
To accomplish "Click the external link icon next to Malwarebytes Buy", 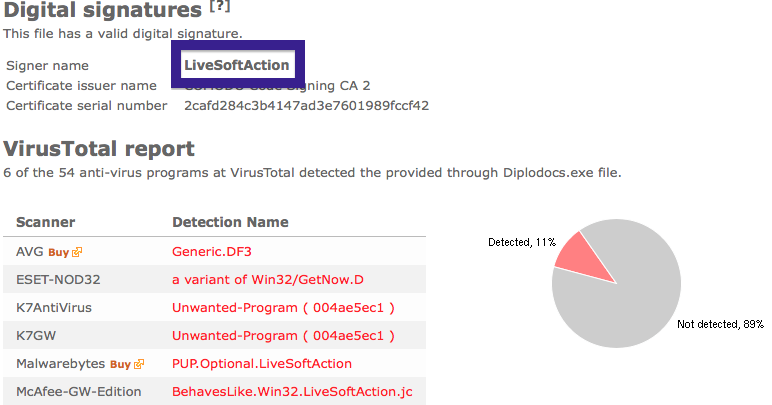I will [139, 364].
